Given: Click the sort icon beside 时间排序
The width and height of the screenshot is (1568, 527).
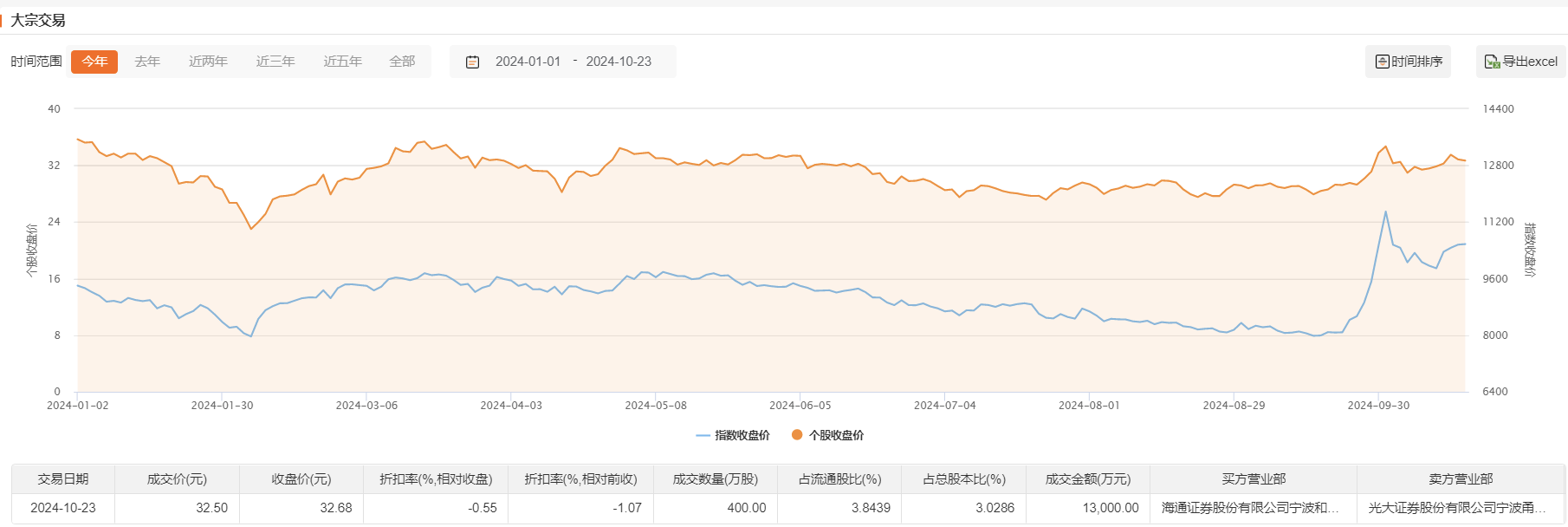Looking at the screenshot, I should coord(1383,62).
